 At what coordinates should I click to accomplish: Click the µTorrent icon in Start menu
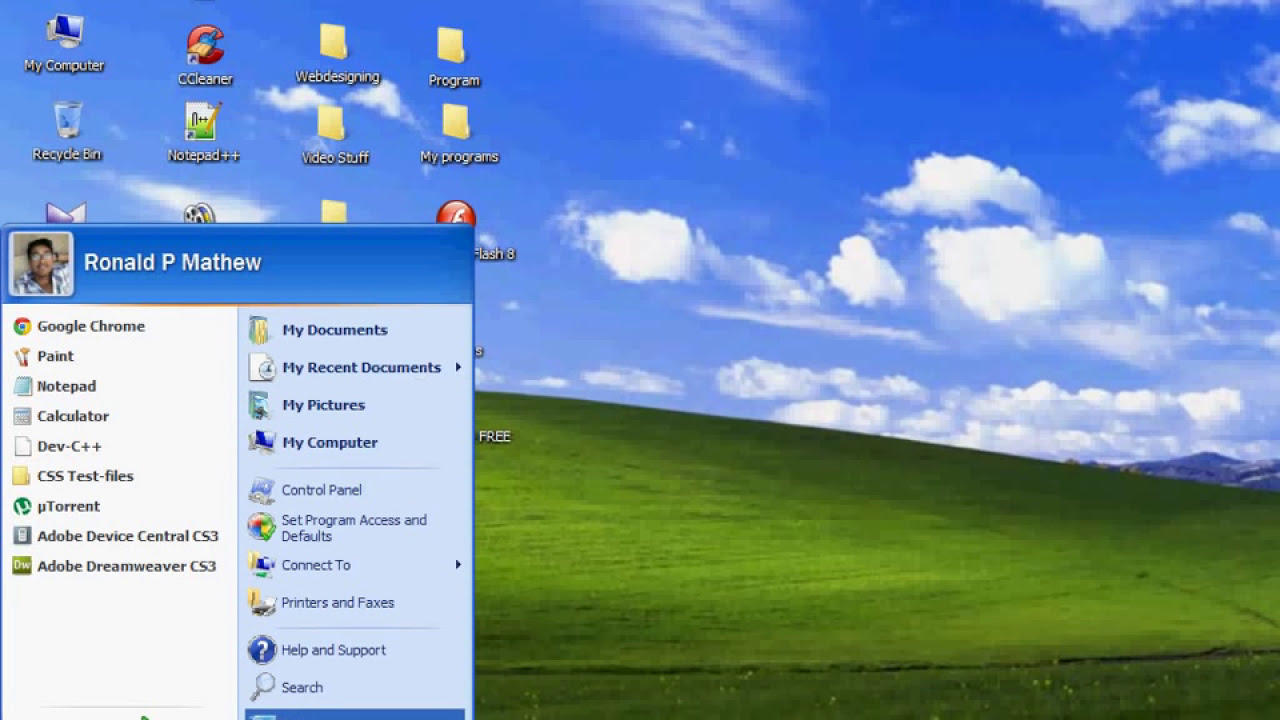click(x=22, y=506)
